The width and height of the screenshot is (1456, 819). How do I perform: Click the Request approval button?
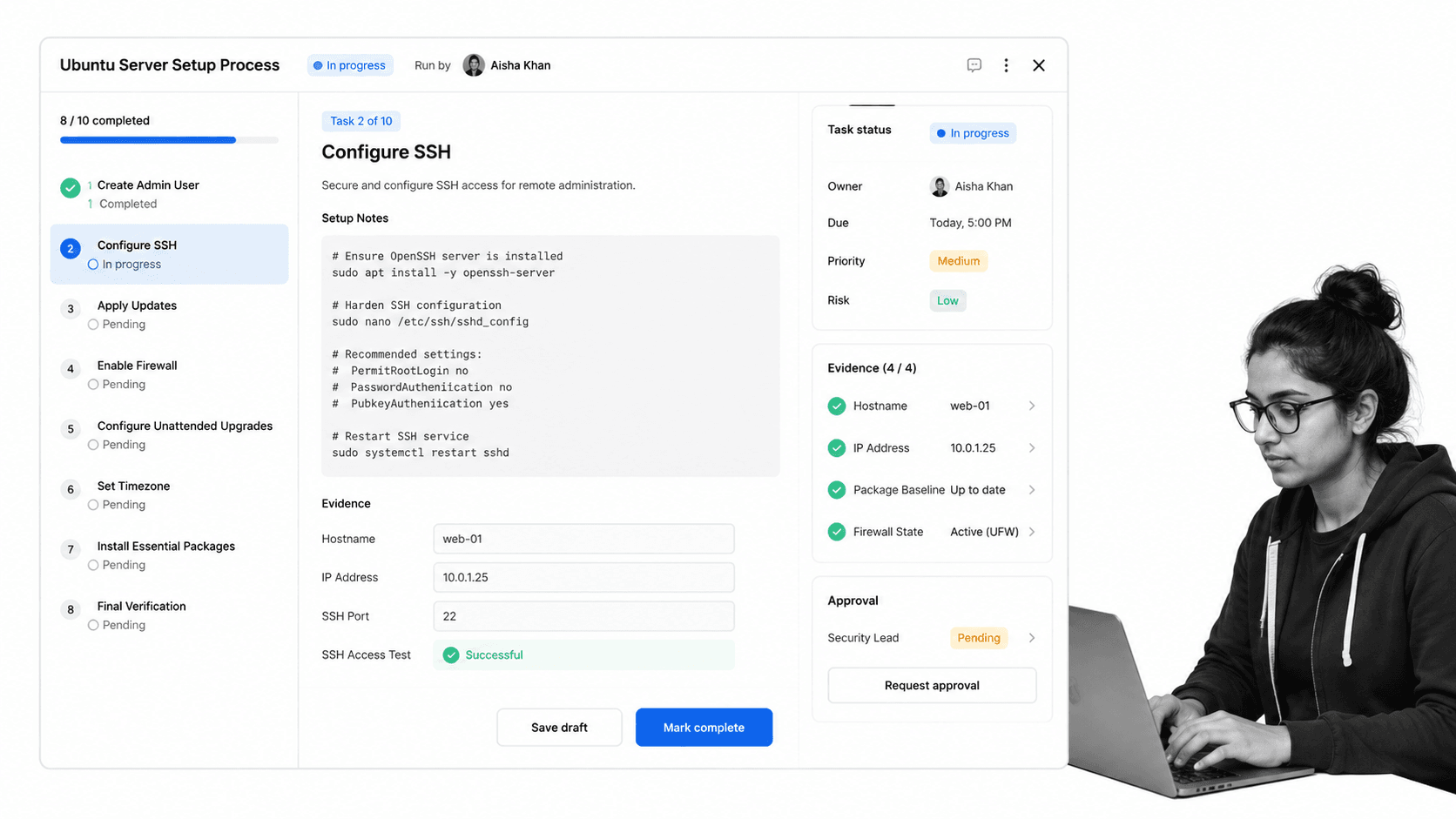click(x=932, y=686)
